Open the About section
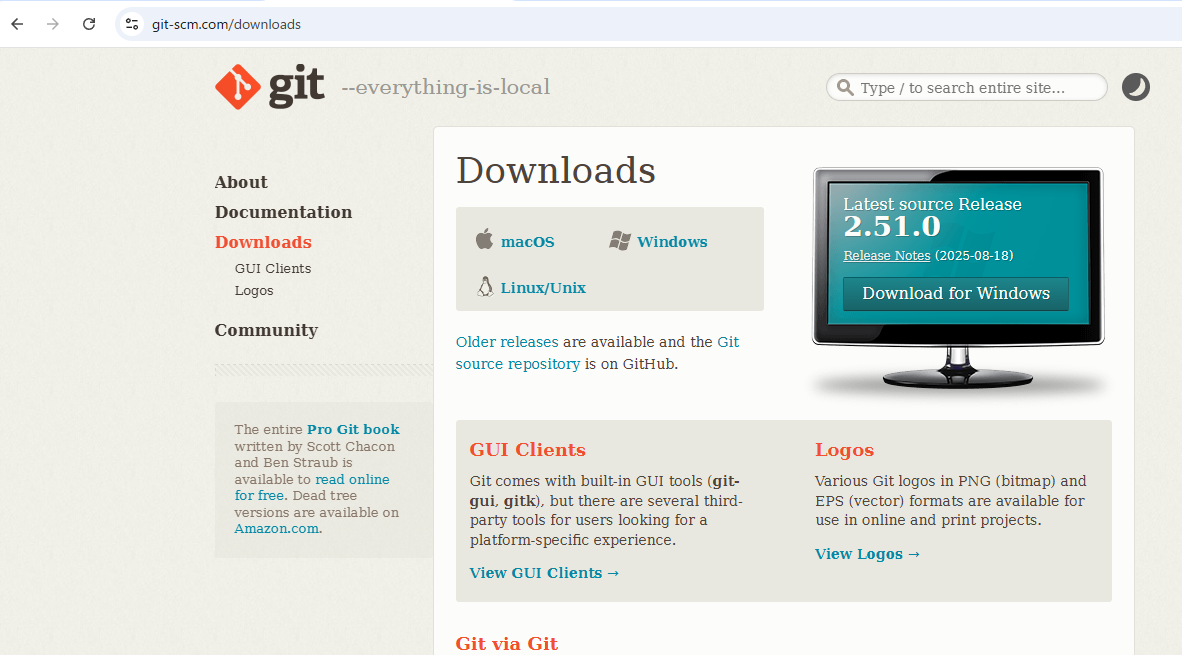This screenshot has height=655, width=1182. 241,182
